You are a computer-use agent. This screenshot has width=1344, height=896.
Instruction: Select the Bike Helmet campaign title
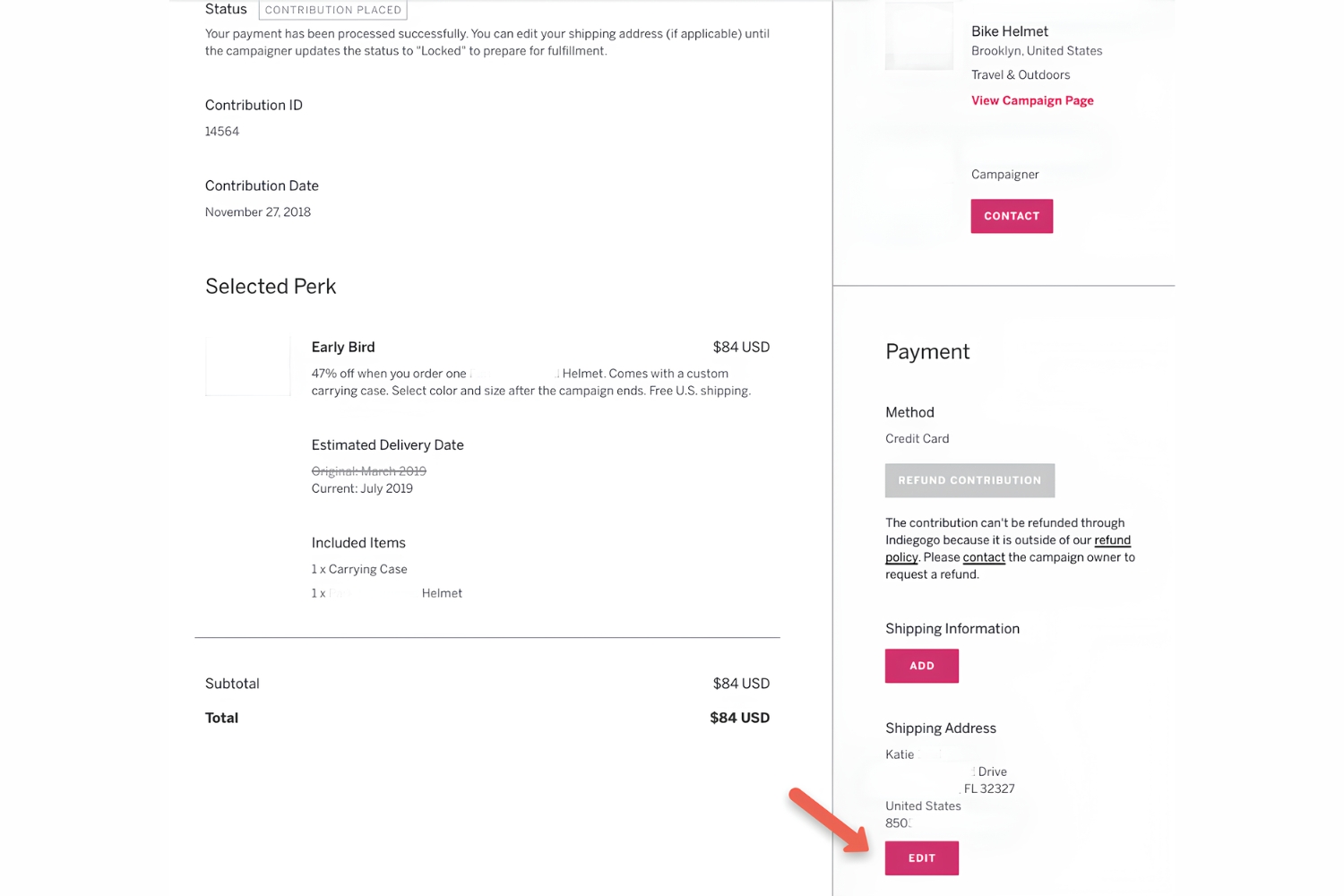[1009, 31]
